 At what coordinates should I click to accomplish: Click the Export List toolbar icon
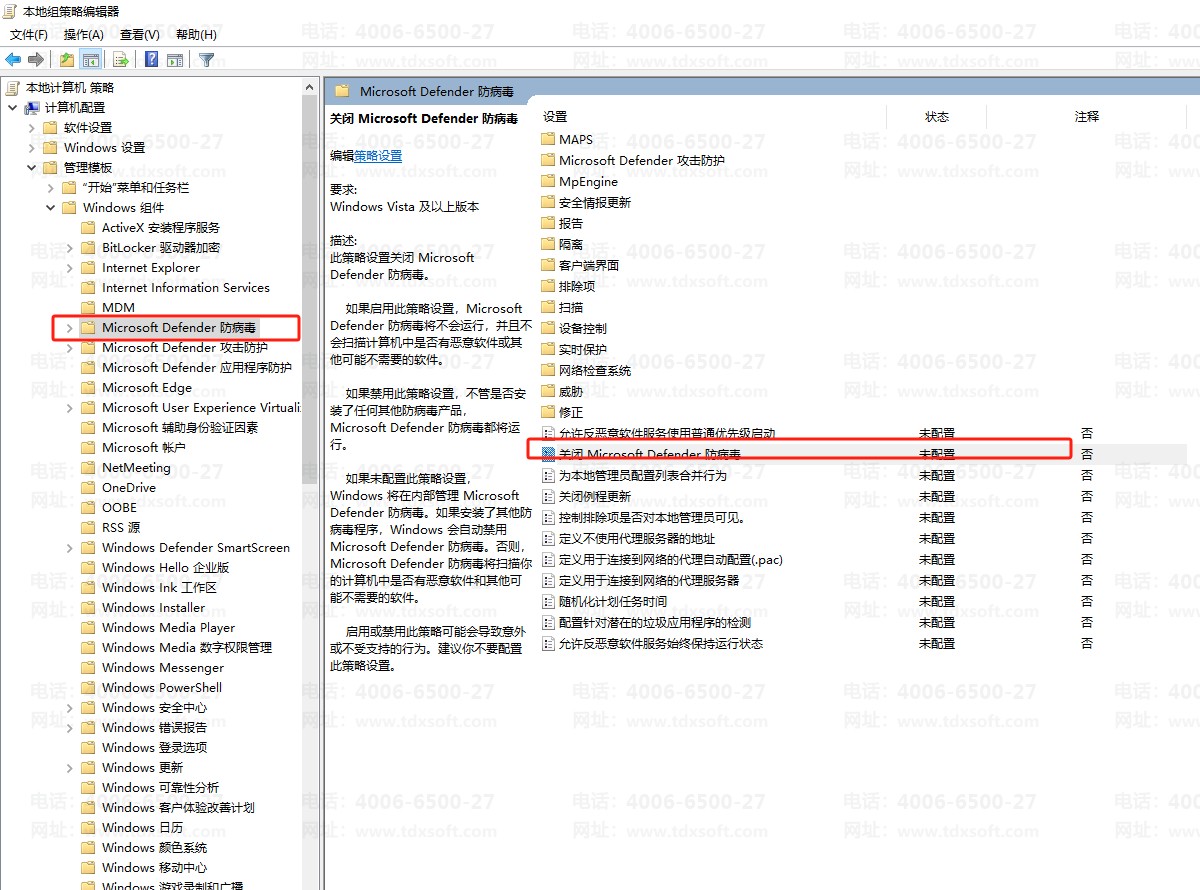(x=121, y=60)
